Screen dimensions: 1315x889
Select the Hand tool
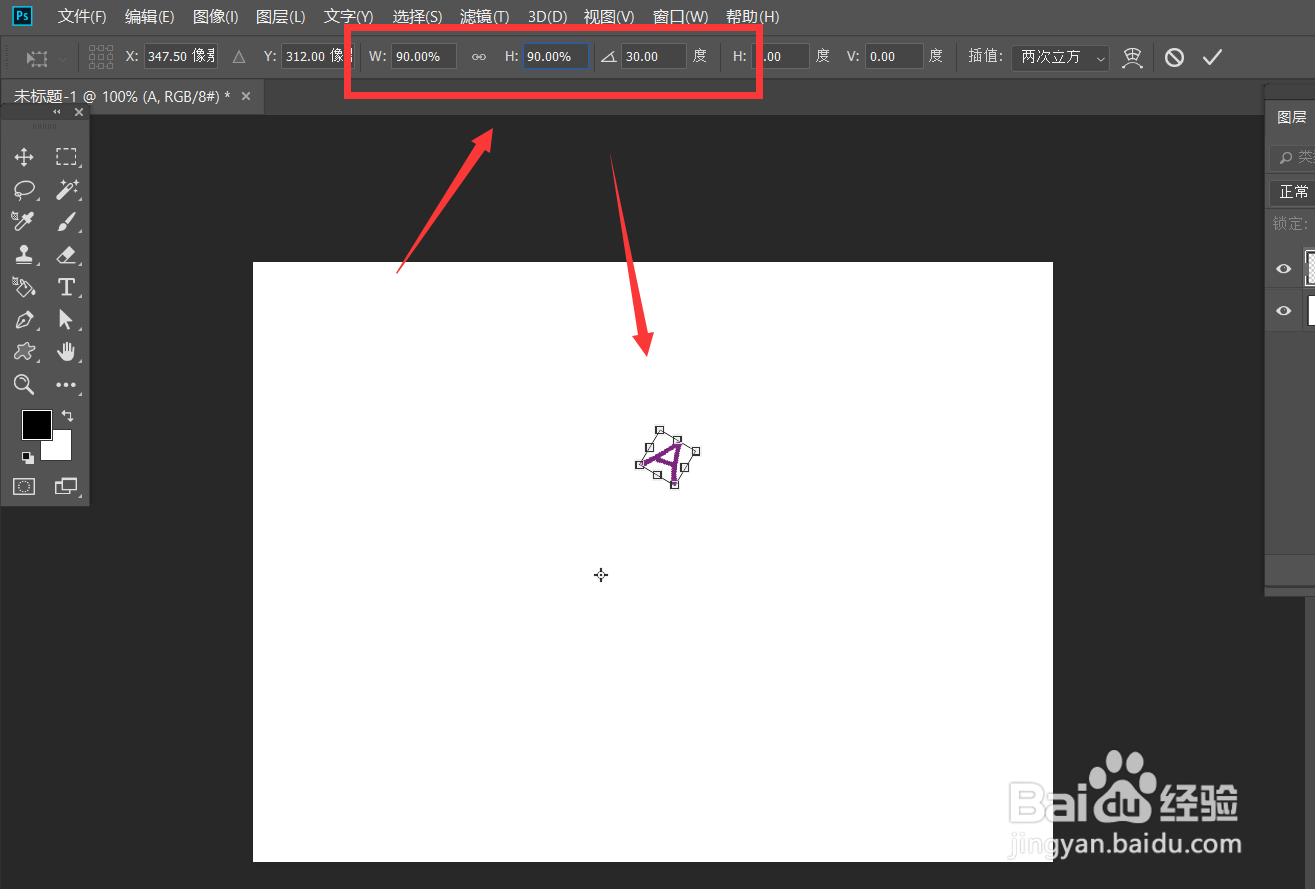[67, 352]
